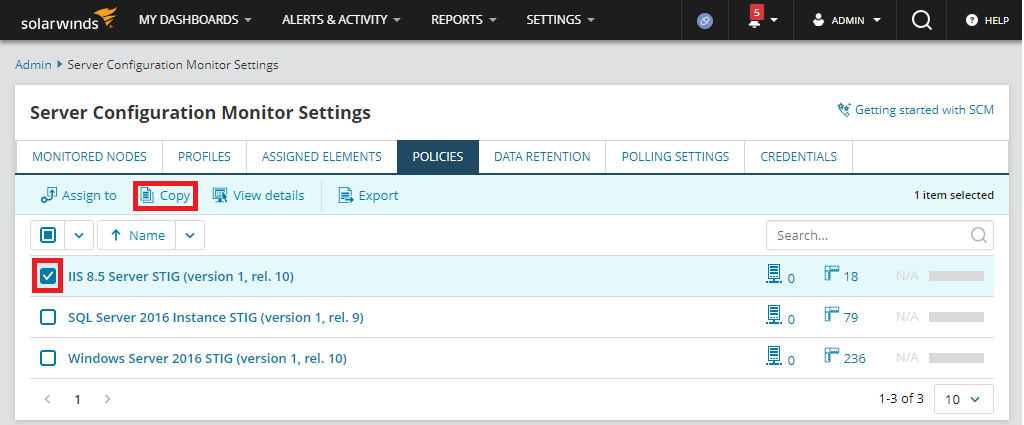Click rule count 79 in SQL Server row

850,317
